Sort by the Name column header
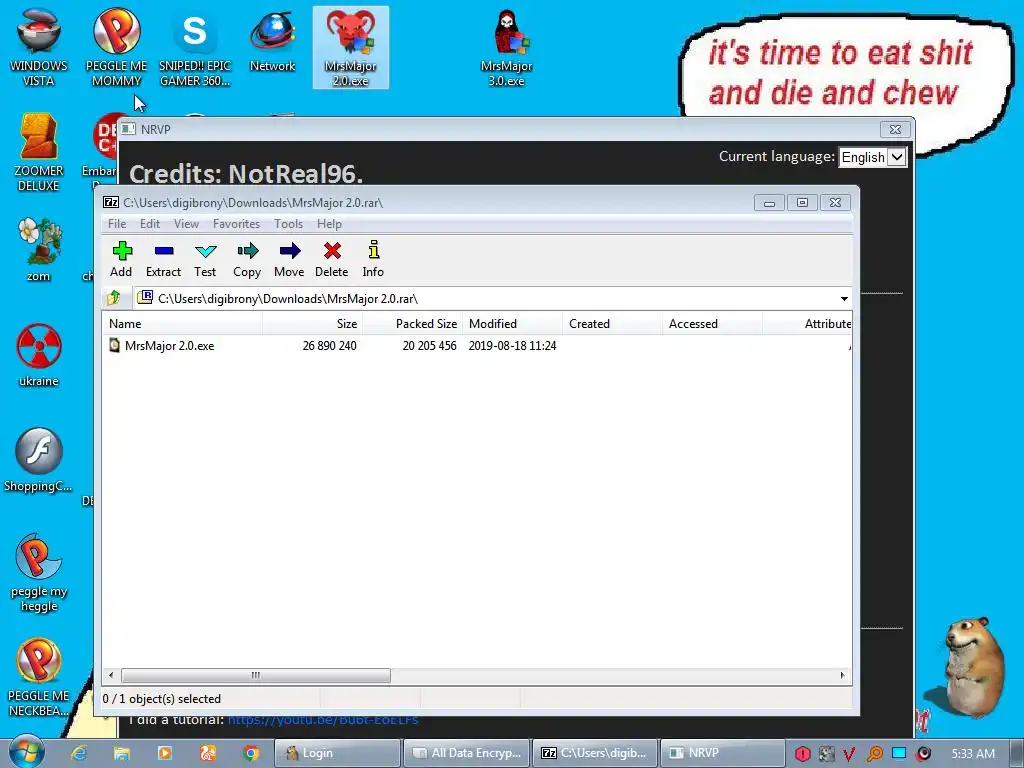This screenshot has height=768, width=1024. coord(183,323)
